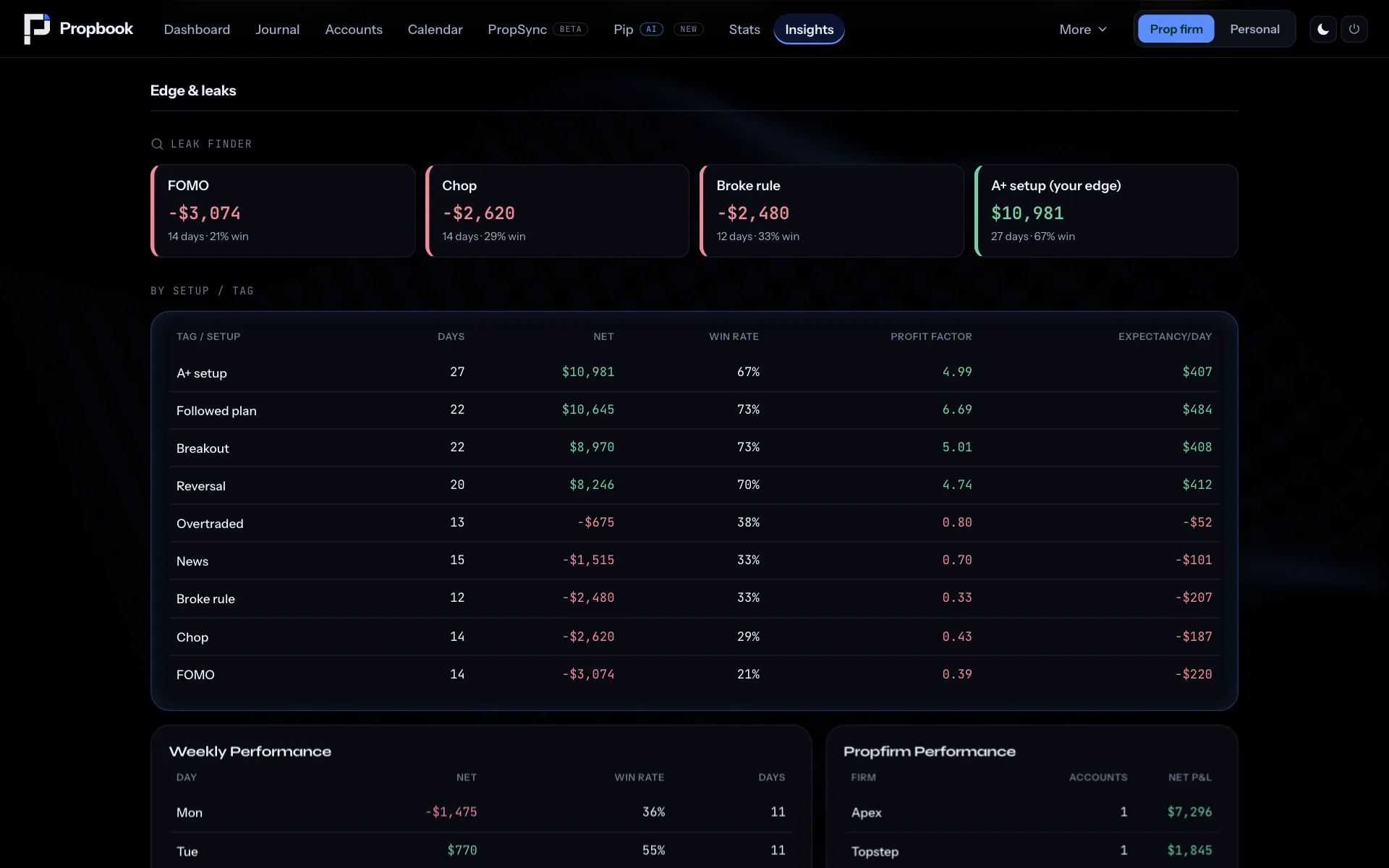The width and height of the screenshot is (1389, 868).
Task: Click the 6.69 profit factor value
Action: click(x=957, y=409)
